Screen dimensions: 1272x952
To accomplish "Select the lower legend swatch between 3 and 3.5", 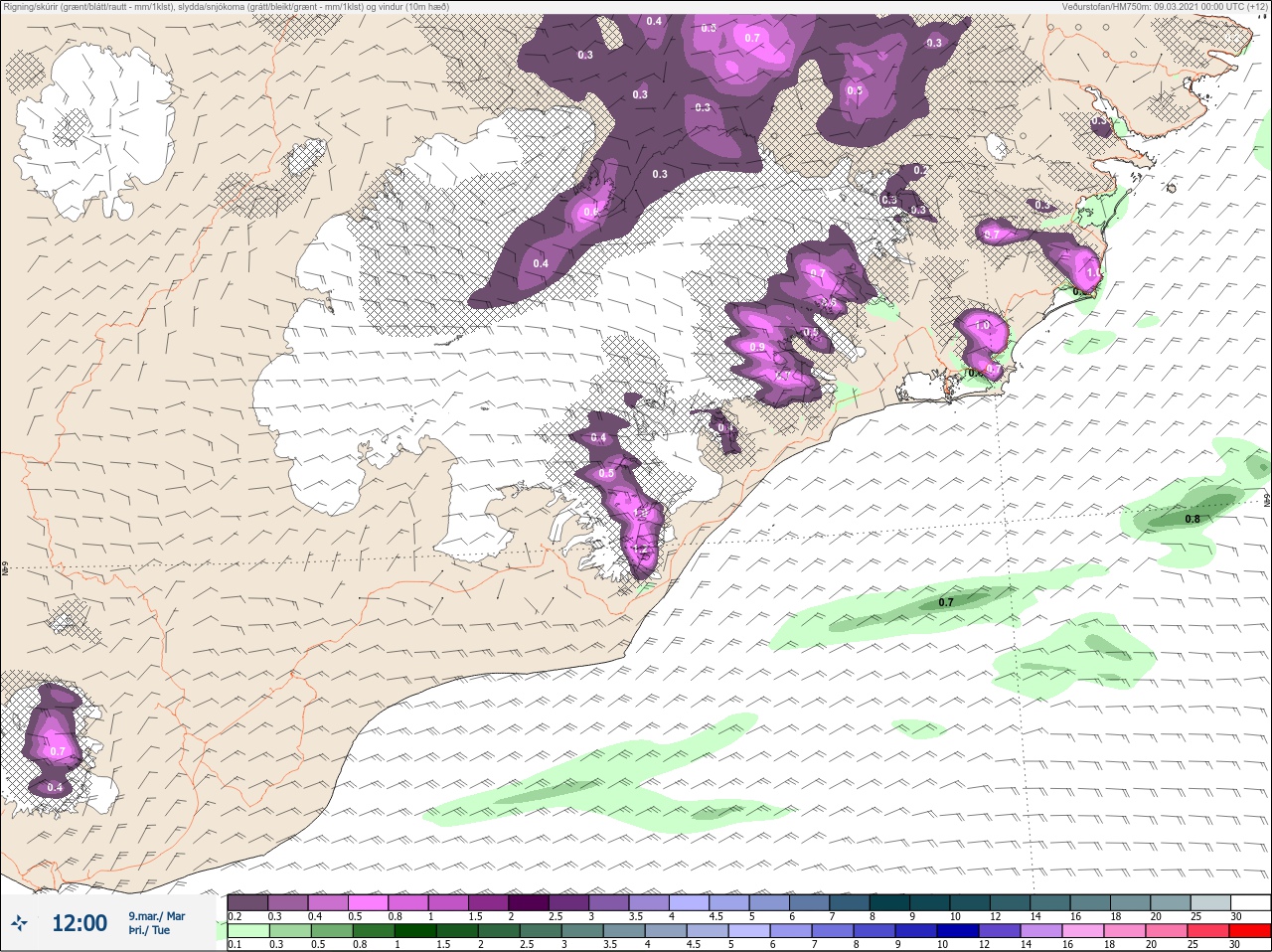I will (x=583, y=931).
